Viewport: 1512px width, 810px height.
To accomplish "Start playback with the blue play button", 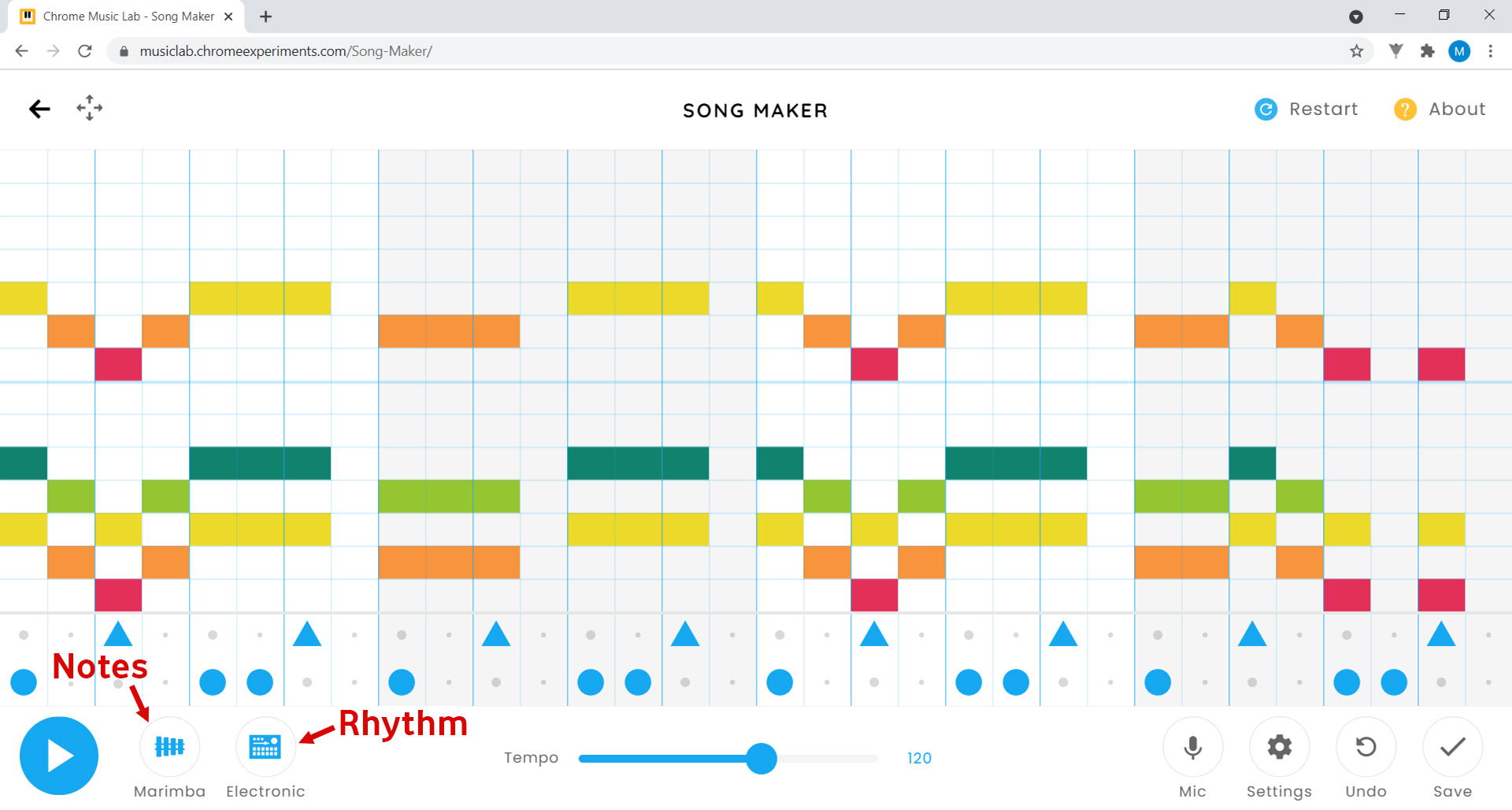I will [59, 756].
